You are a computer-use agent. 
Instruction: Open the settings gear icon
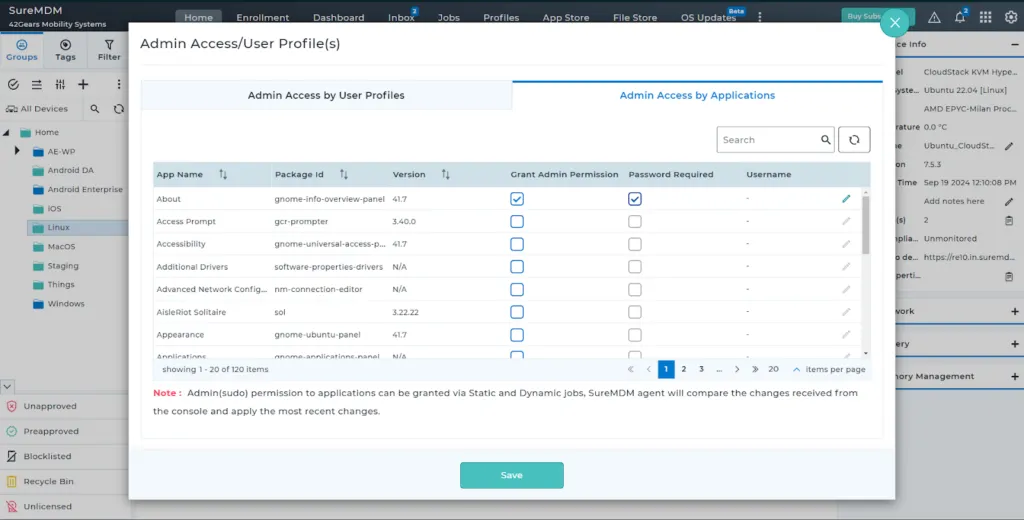click(x=1011, y=18)
